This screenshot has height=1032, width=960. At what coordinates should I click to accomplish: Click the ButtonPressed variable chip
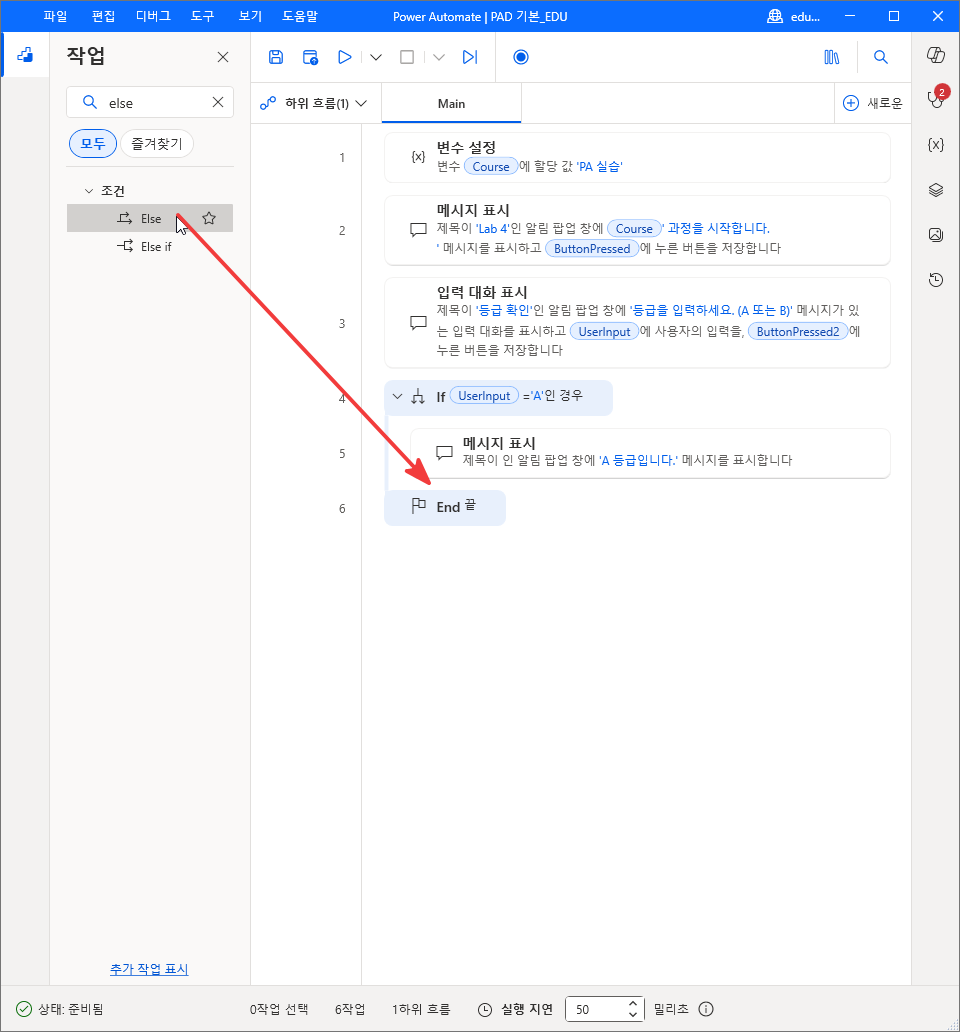[592, 249]
